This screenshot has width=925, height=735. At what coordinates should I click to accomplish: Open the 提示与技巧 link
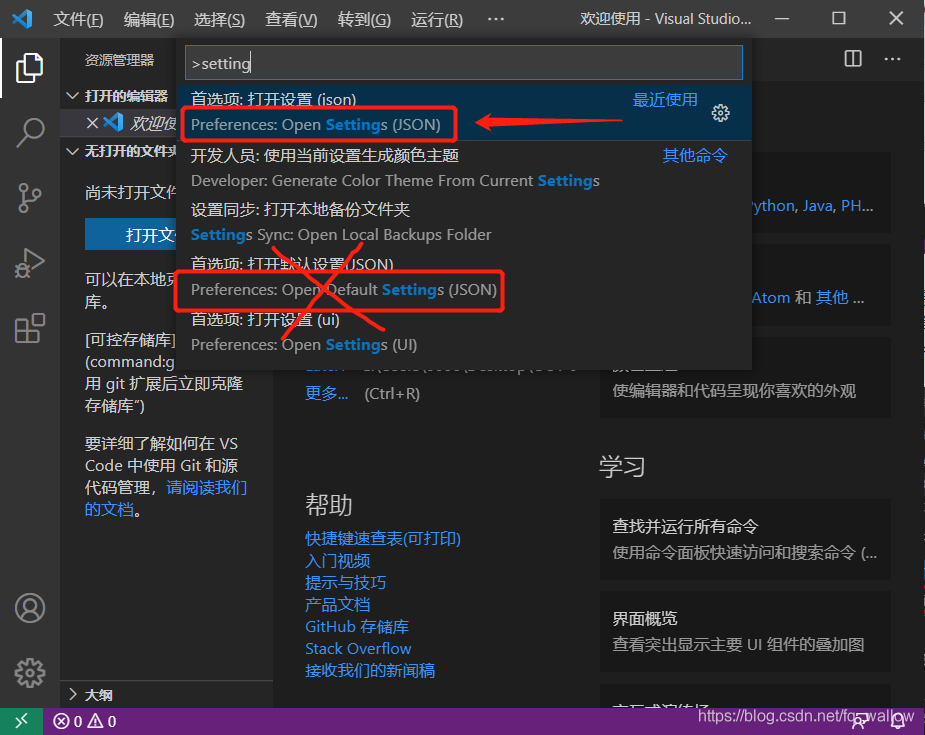(x=345, y=582)
